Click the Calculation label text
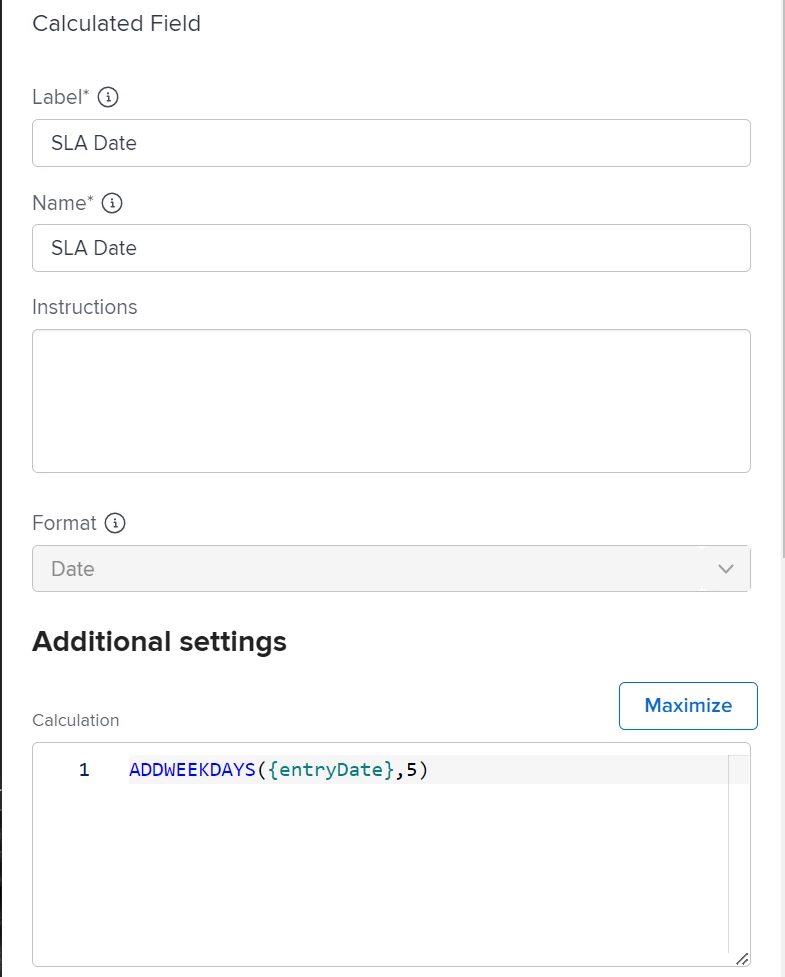The width and height of the screenshot is (785, 977). 75,720
